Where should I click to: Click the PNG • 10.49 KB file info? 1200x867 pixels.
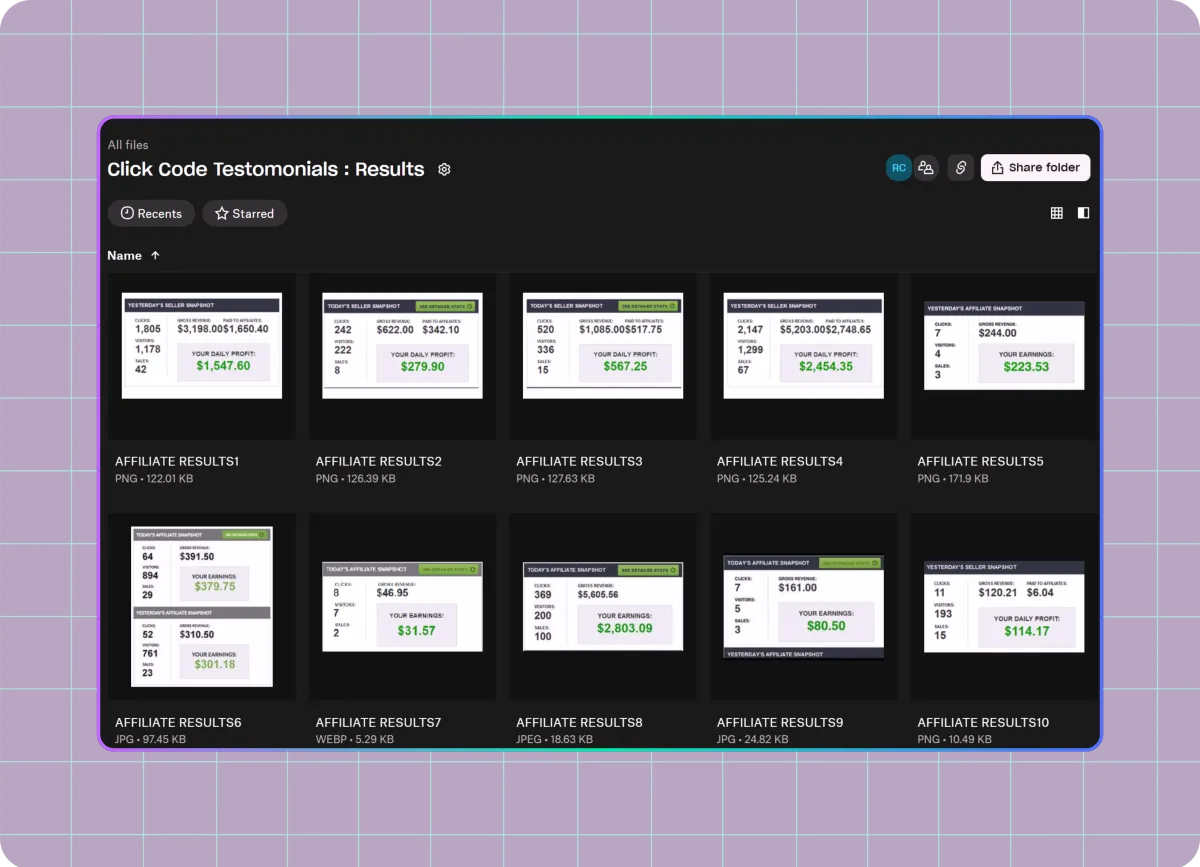(954, 740)
